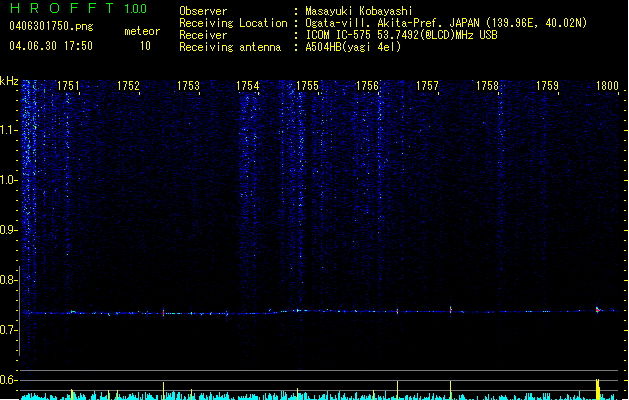Click the 1800 time label
The height and width of the screenshot is (400, 629).
click(x=607, y=86)
